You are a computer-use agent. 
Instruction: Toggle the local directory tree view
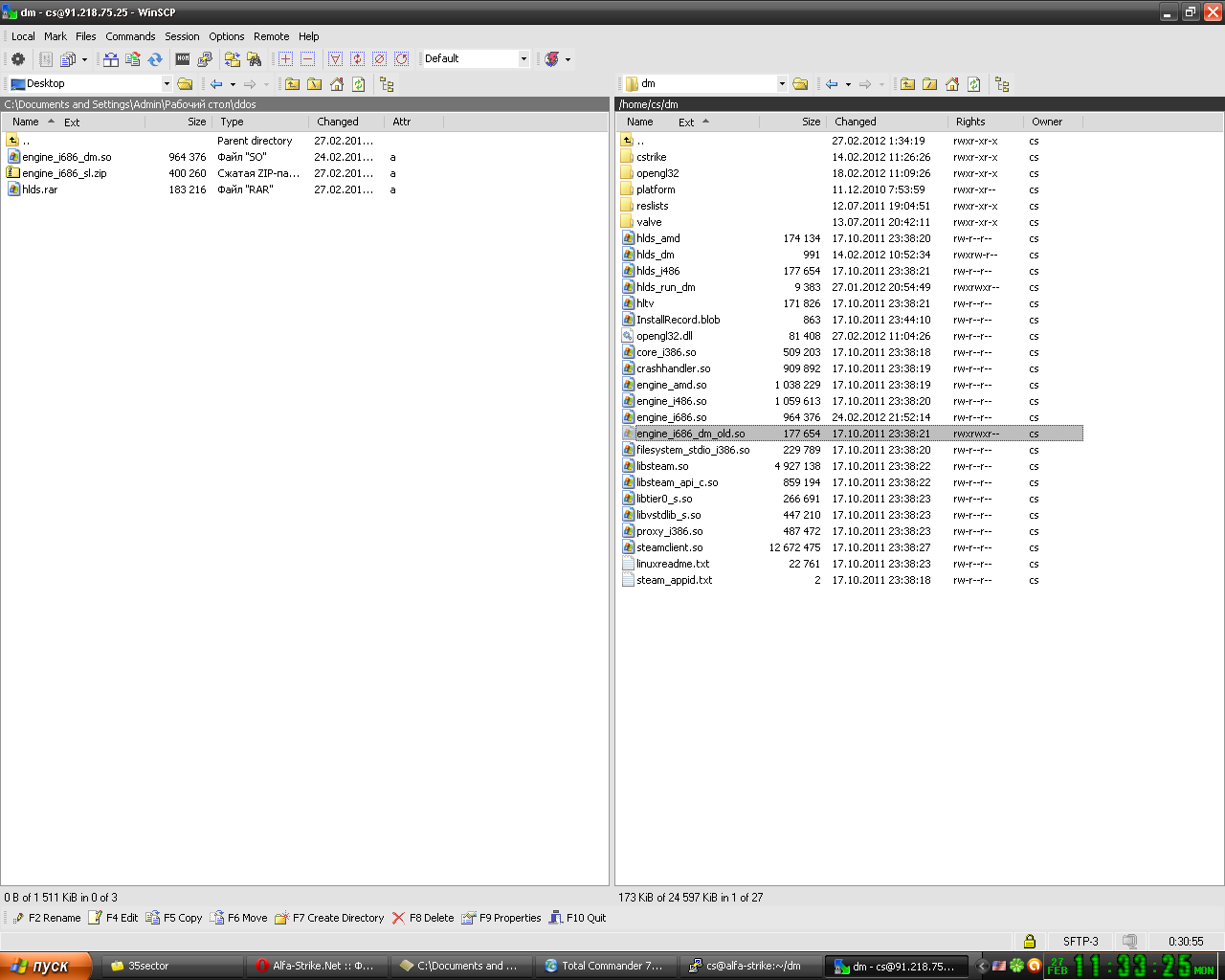coord(387,84)
